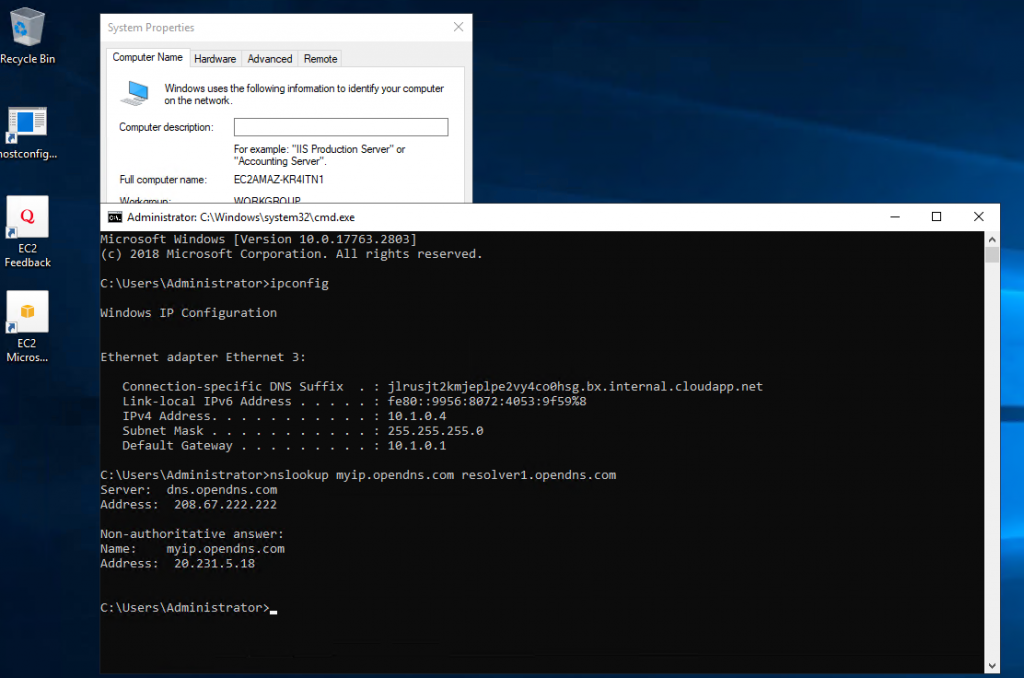
Task: Select the hostconfig shortcut icon
Action: tap(27, 124)
